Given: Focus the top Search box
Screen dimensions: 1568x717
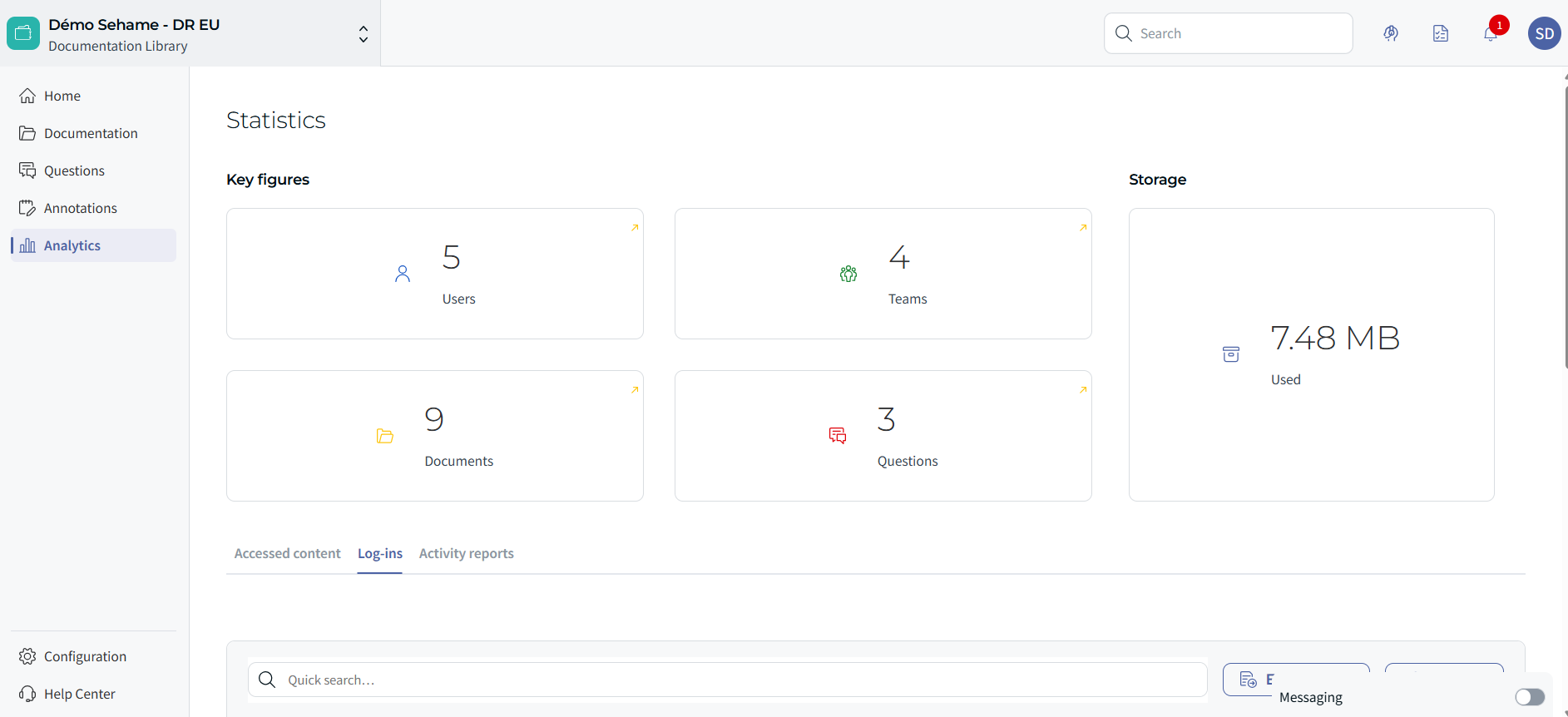Looking at the screenshot, I should pos(1239,33).
